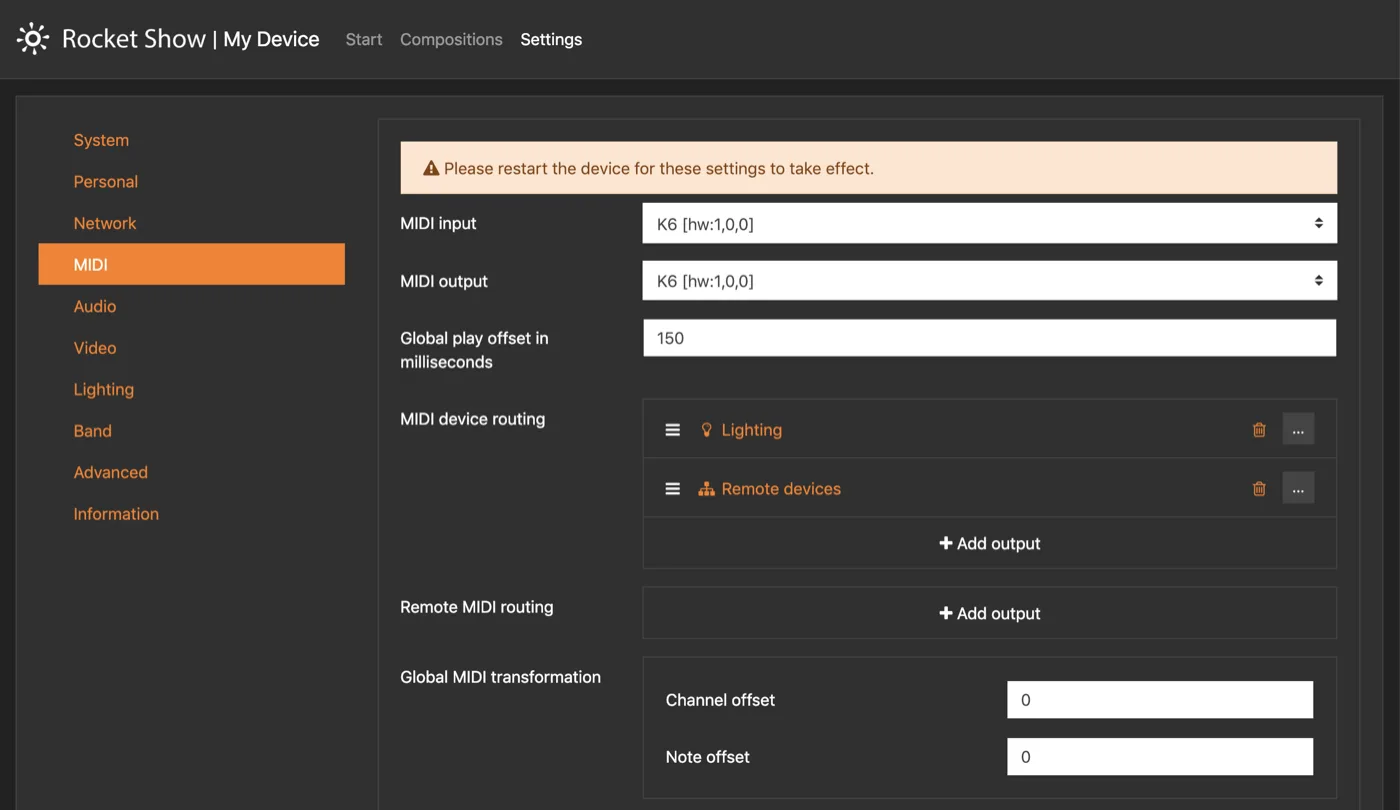Open the Compositions page
The height and width of the screenshot is (810, 1400).
(x=451, y=39)
